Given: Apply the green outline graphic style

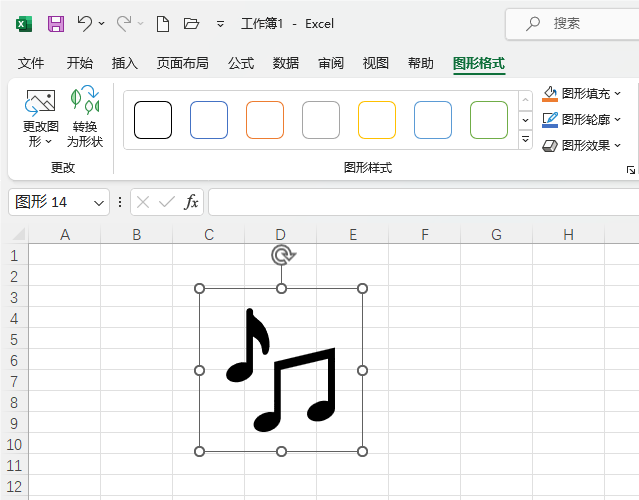Looking at the screenshot, I should [x=489, y=120].
